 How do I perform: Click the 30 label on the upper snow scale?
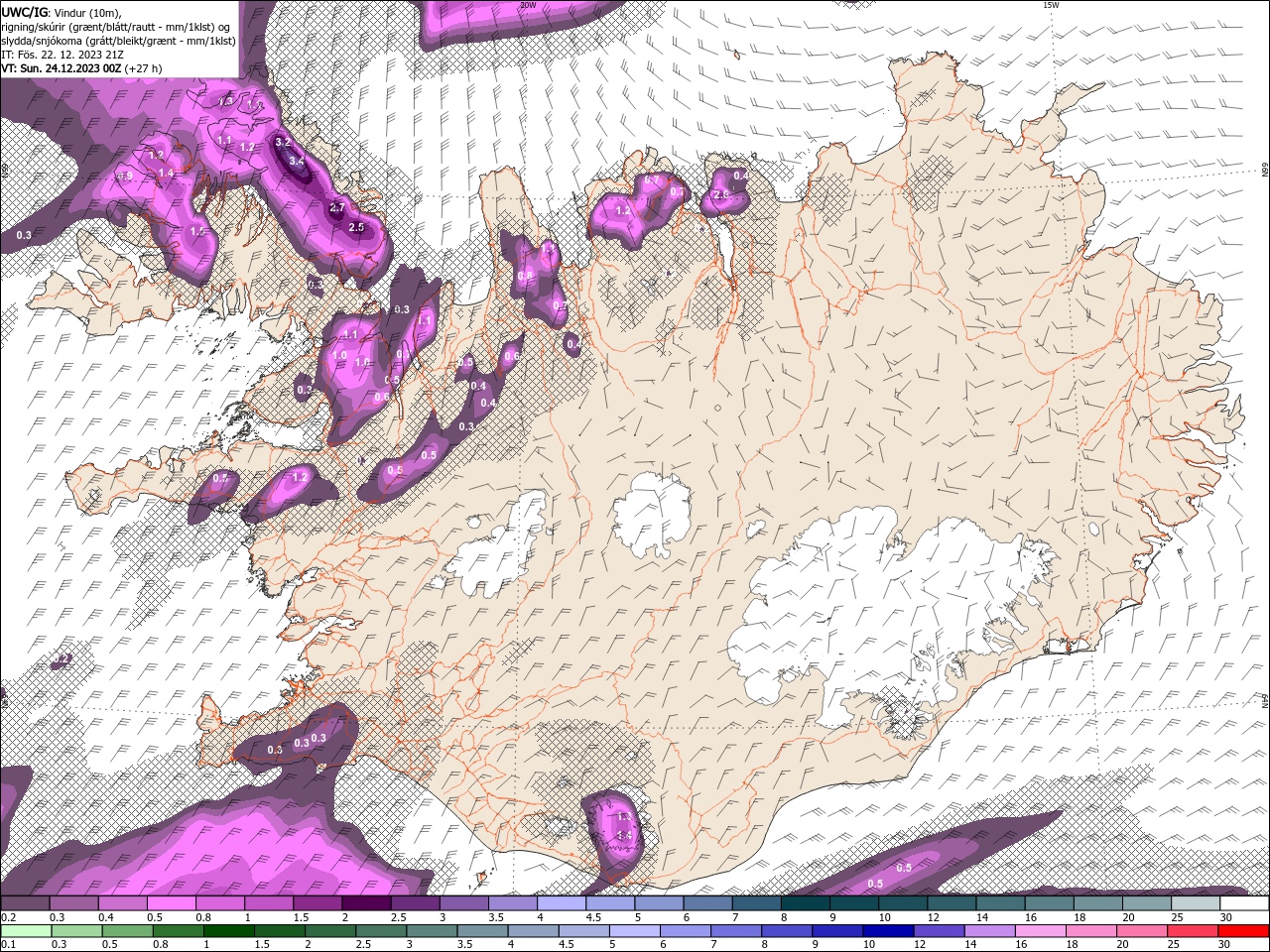pyautogui.click(x=1226, y=917)
